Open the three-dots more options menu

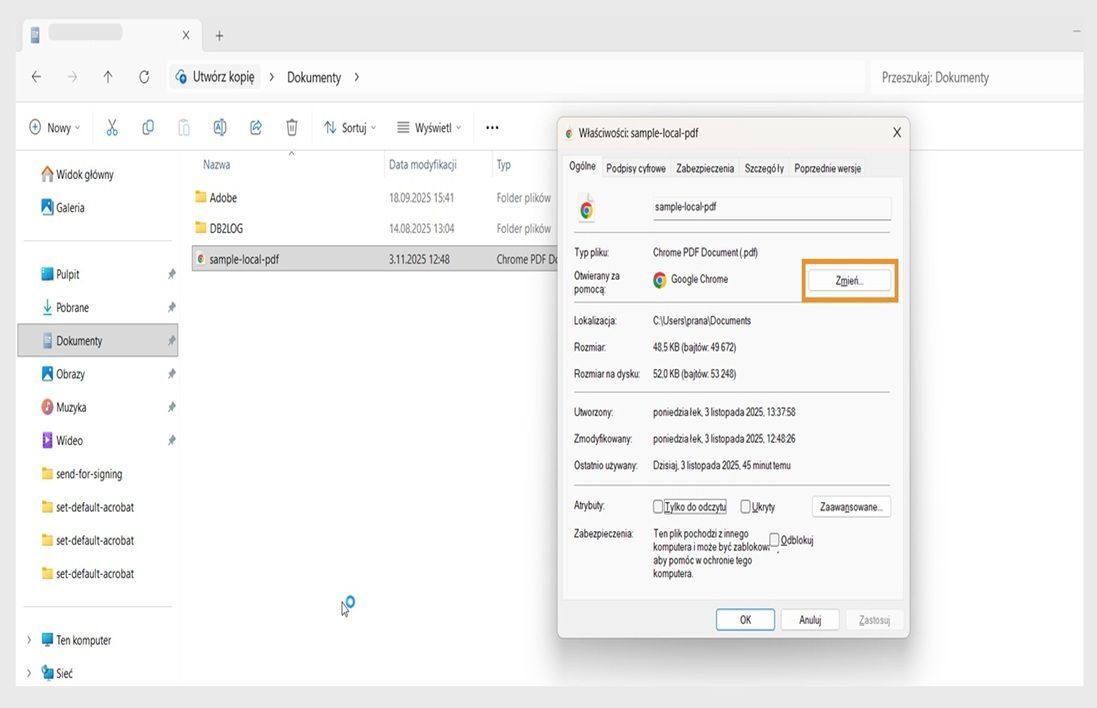point(492,127)
